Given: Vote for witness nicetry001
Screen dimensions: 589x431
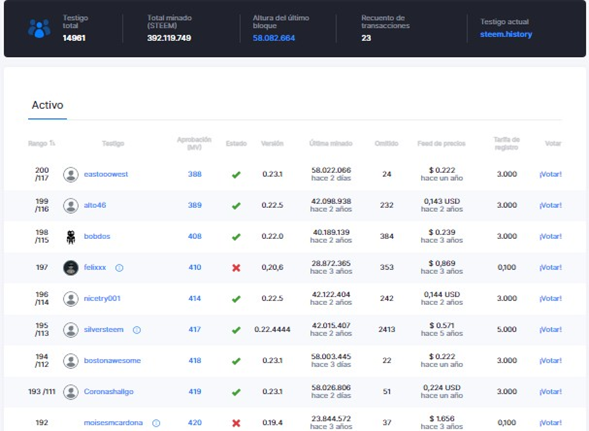Looking at the screenshot, I should pyautogui.click(x=550, y=299).
